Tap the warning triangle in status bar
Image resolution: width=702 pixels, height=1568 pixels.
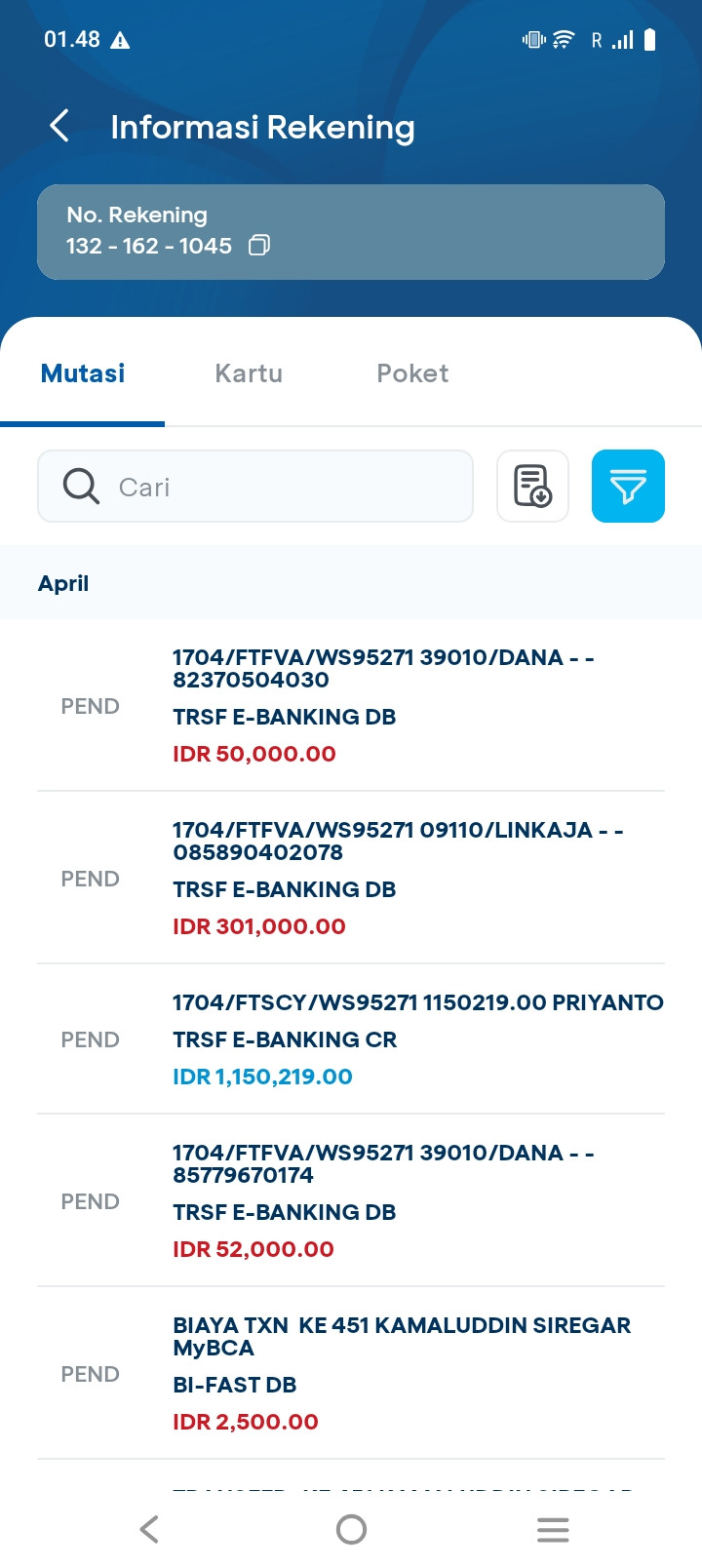120,40
